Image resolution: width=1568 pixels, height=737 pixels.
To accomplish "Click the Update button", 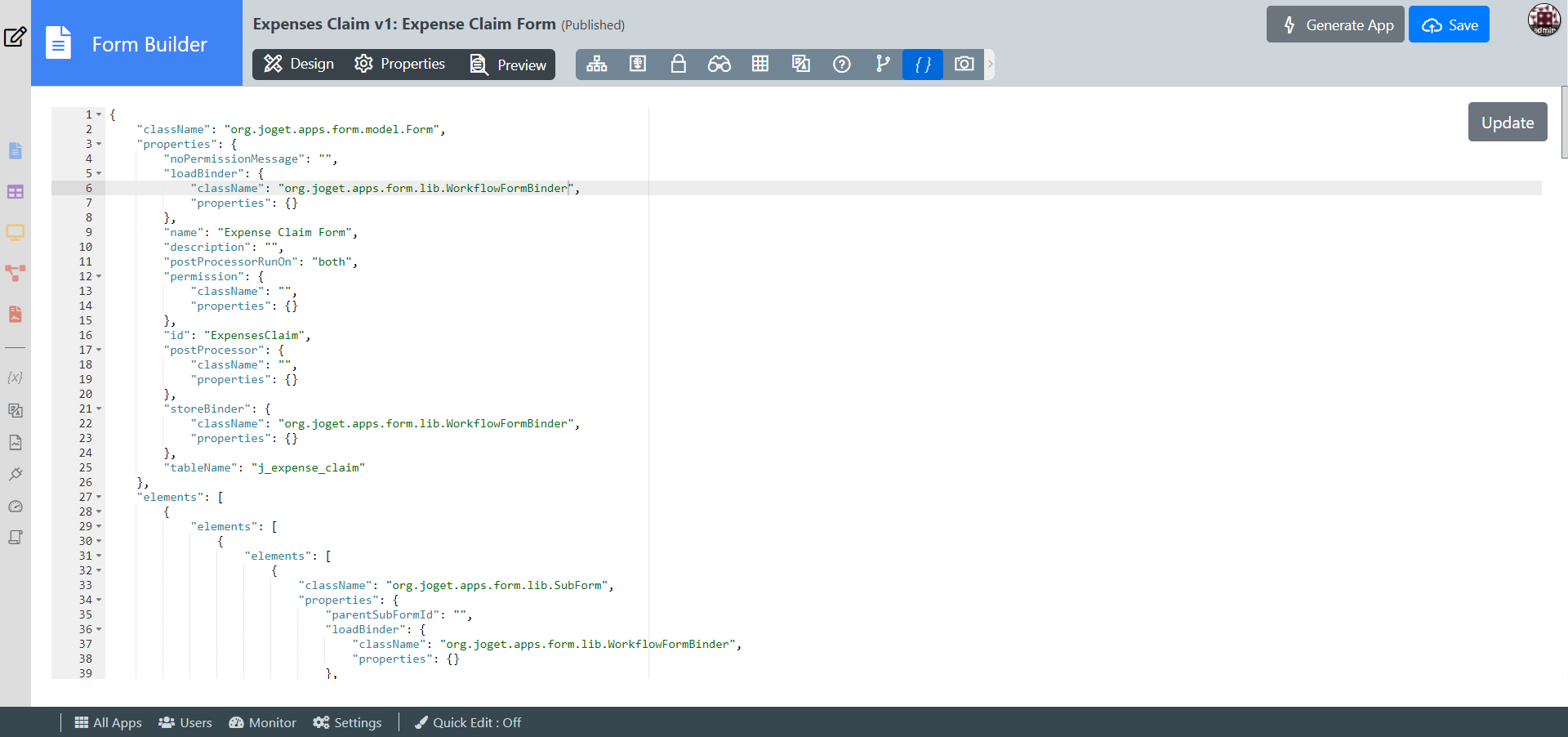I will 1507,123.
